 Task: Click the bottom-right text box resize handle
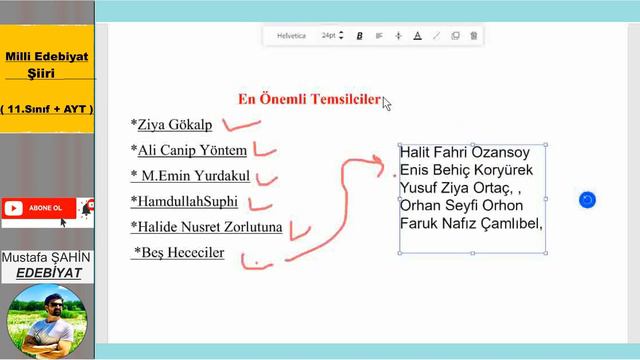[x=546, y=253]
